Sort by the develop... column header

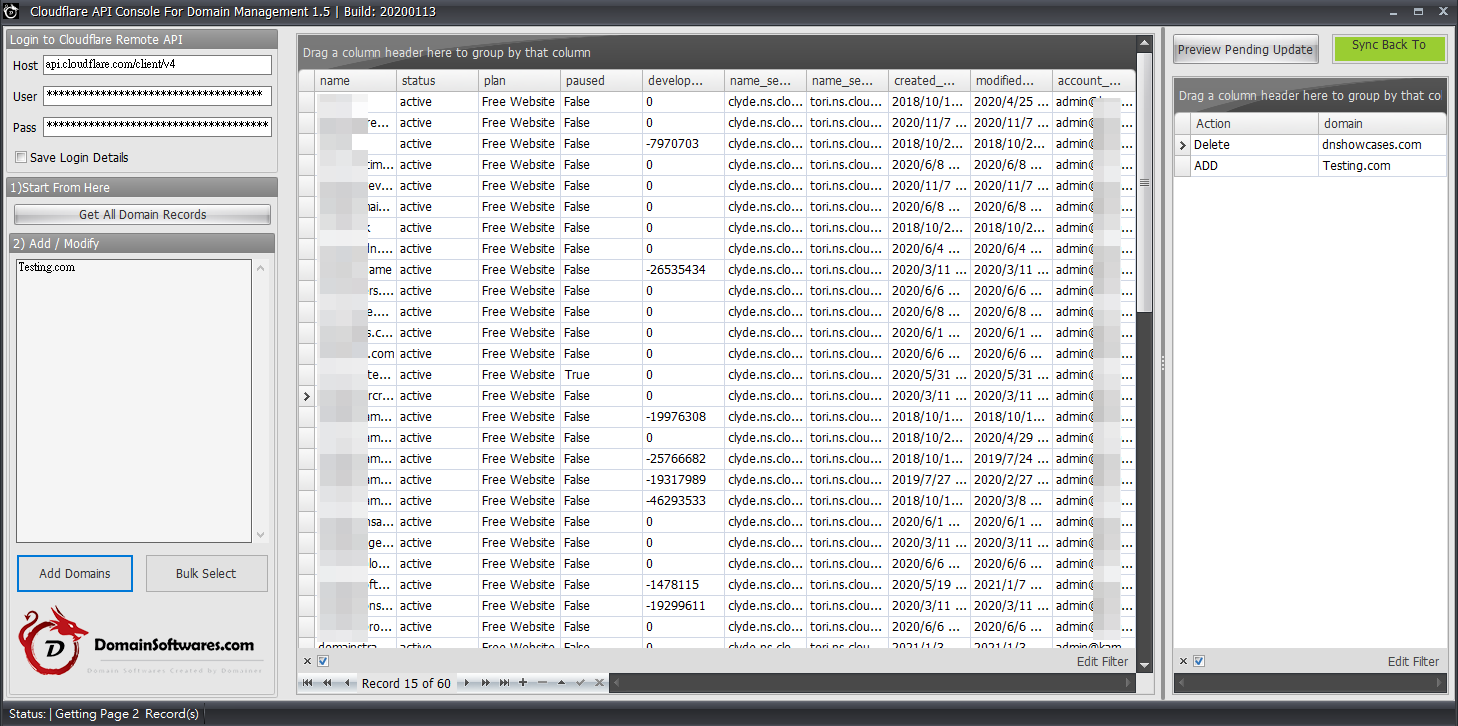click(684, 81)
